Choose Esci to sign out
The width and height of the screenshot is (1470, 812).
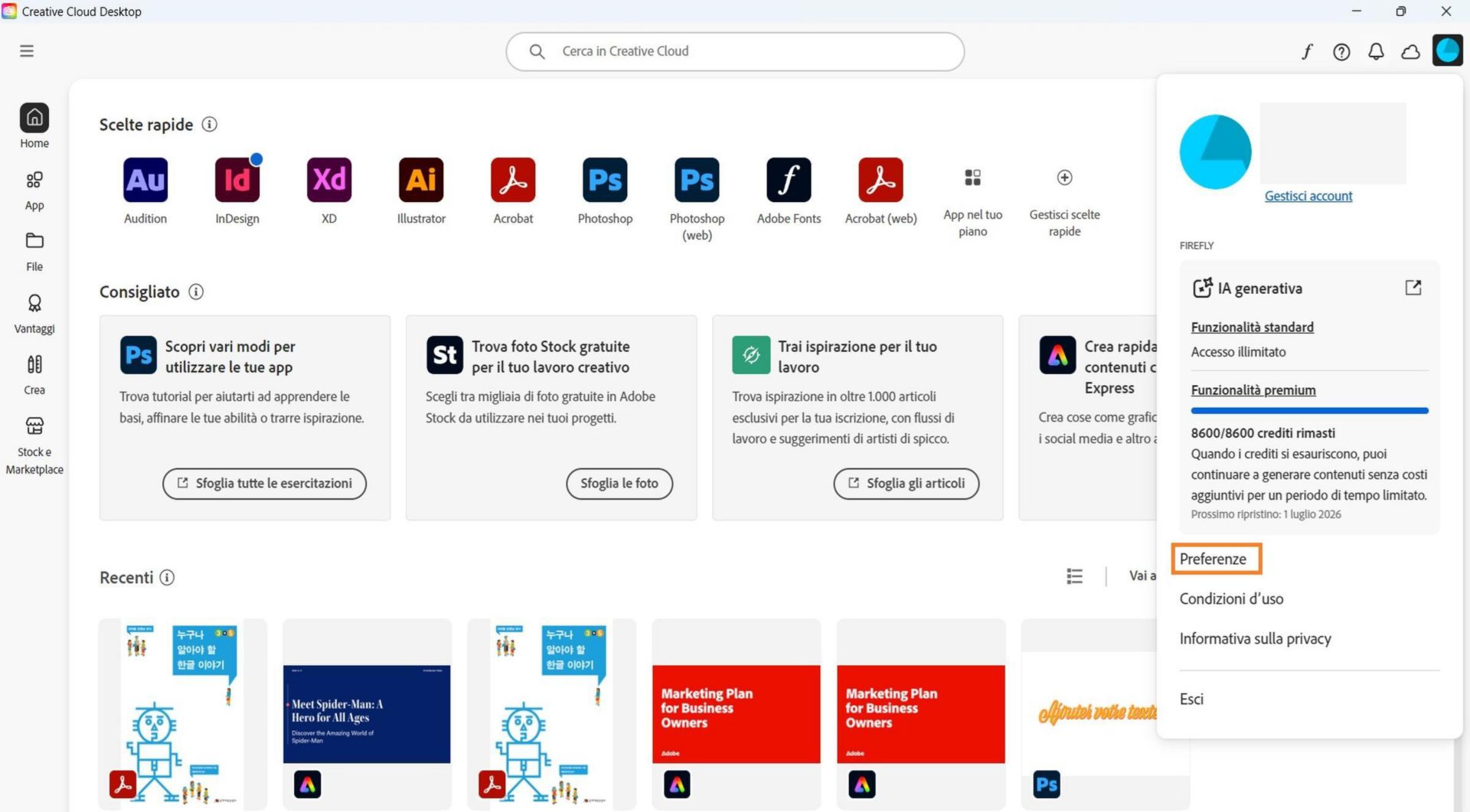point(1191,699)
